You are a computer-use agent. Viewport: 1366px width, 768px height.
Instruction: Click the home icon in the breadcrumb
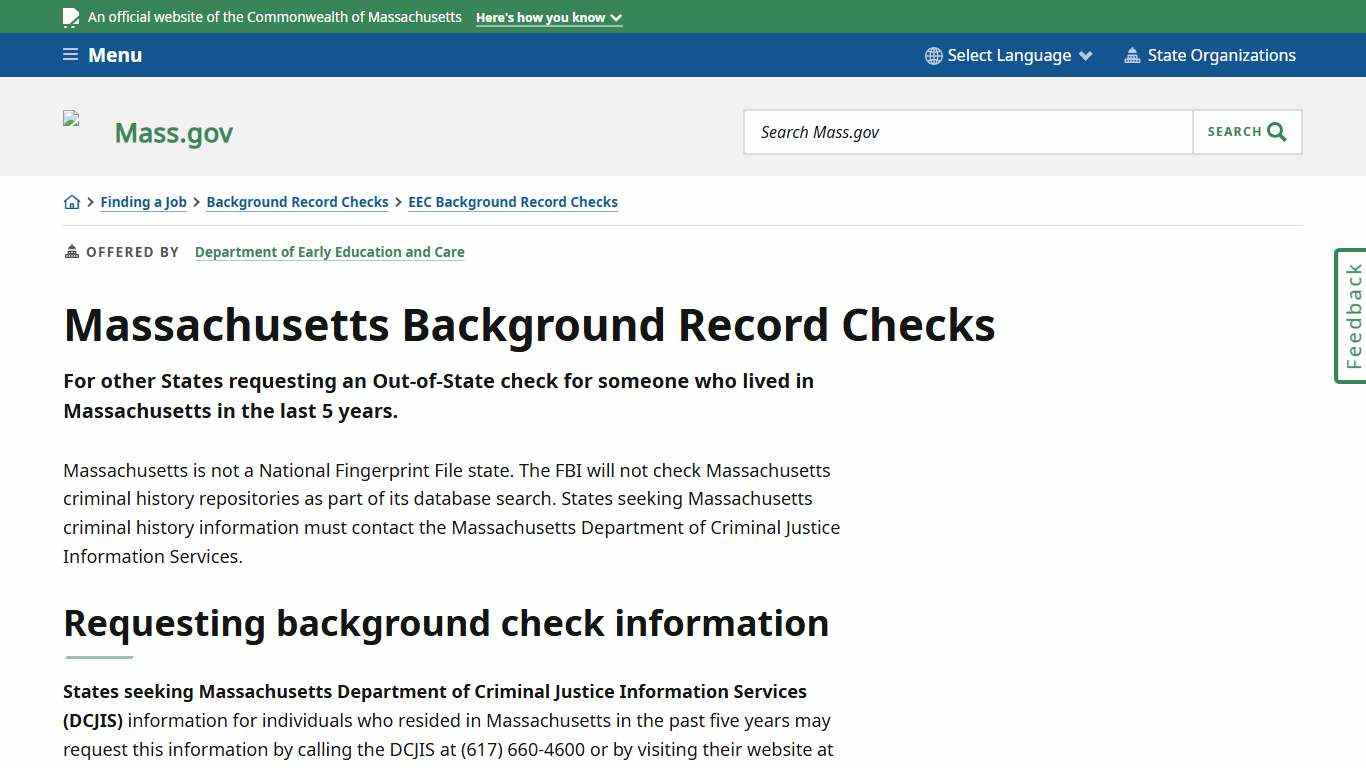pos(72,201)
